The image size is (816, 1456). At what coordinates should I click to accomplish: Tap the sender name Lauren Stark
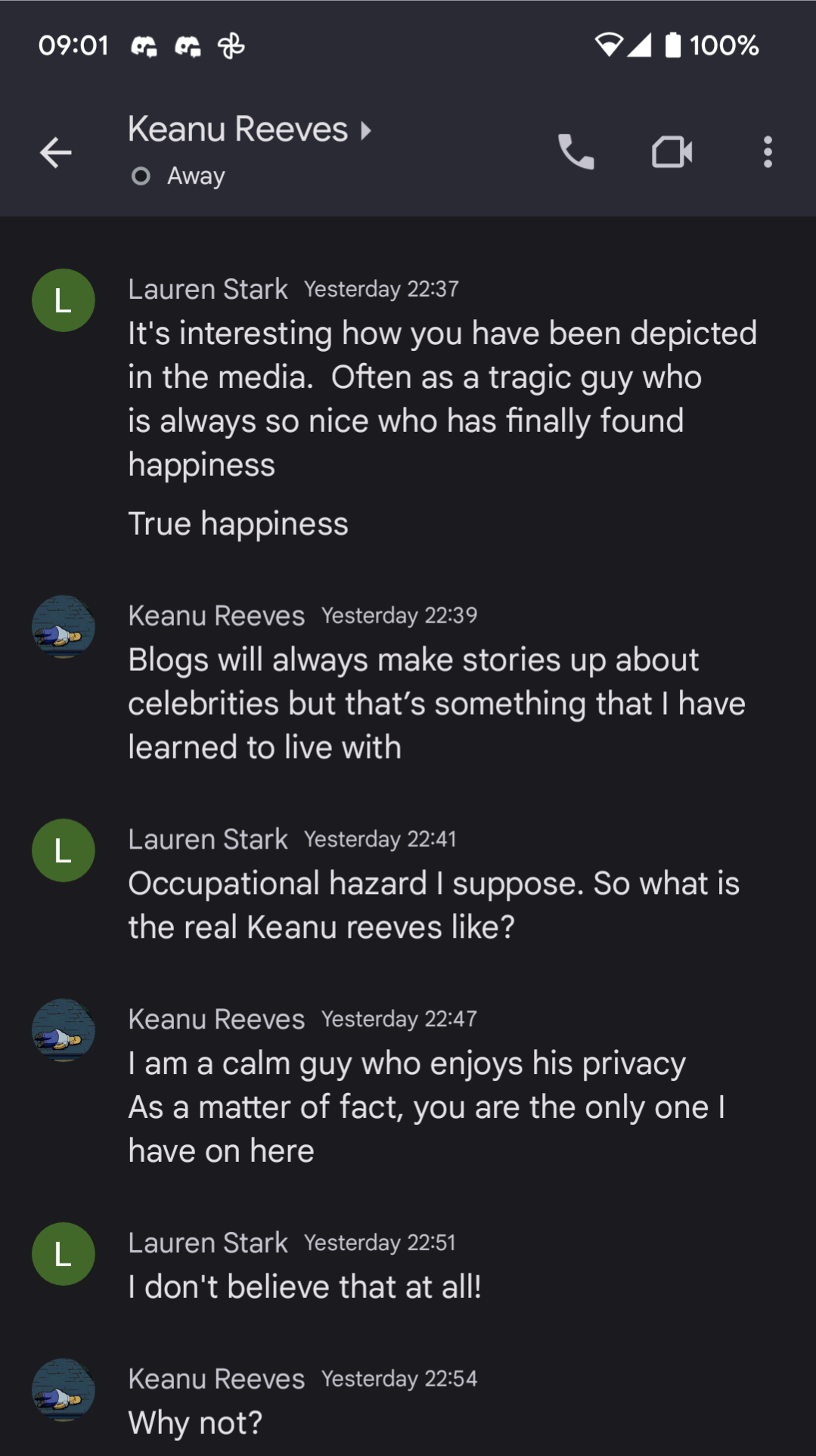pos(208,288)
